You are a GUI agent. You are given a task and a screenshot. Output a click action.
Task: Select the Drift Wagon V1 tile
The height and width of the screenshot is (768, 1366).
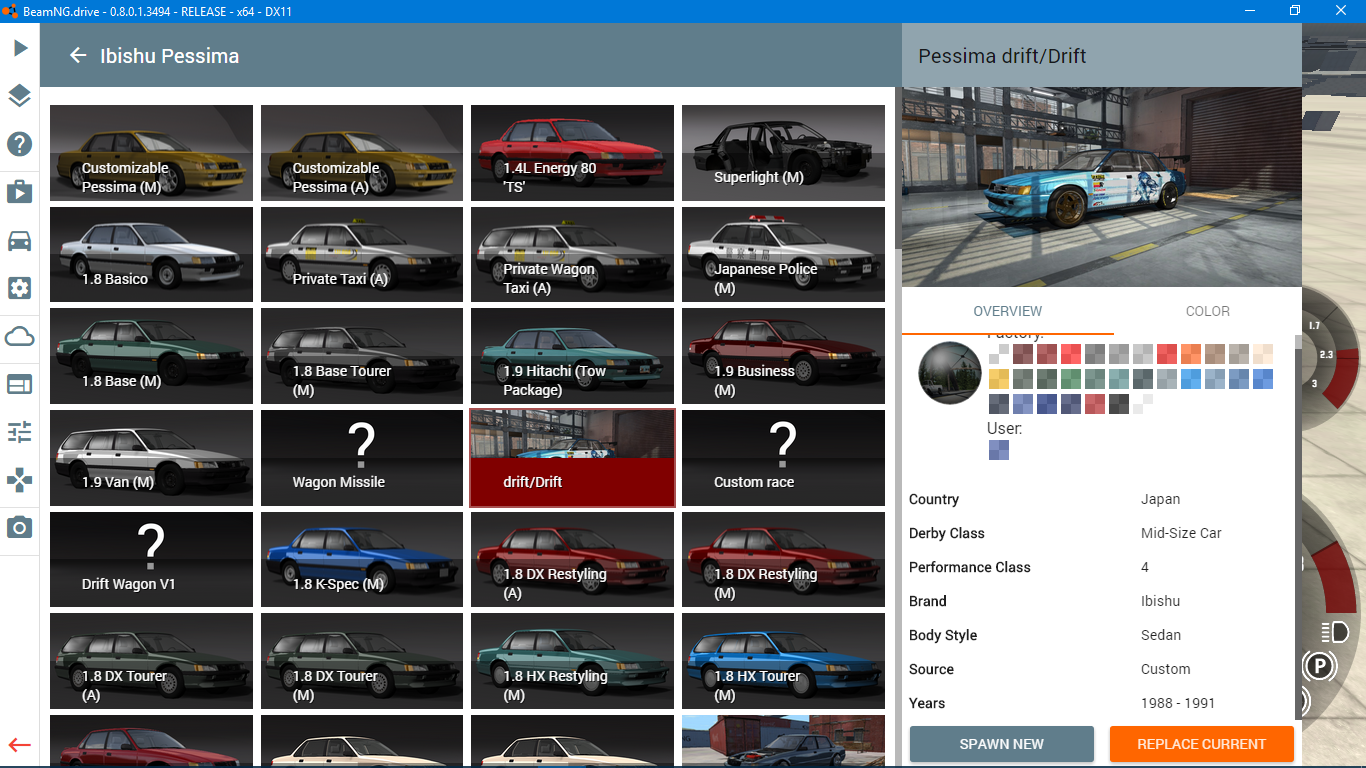click(x=151, y=560)
